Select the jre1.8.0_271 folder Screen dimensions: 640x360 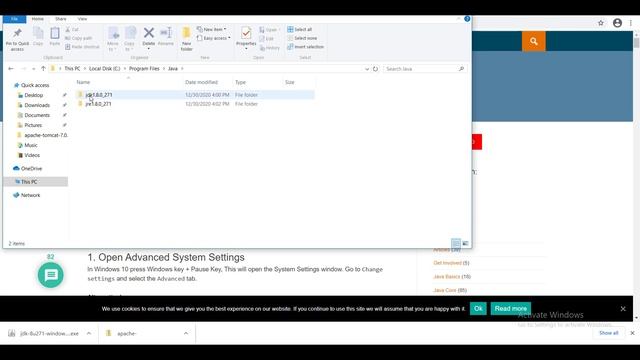[195, 104]
